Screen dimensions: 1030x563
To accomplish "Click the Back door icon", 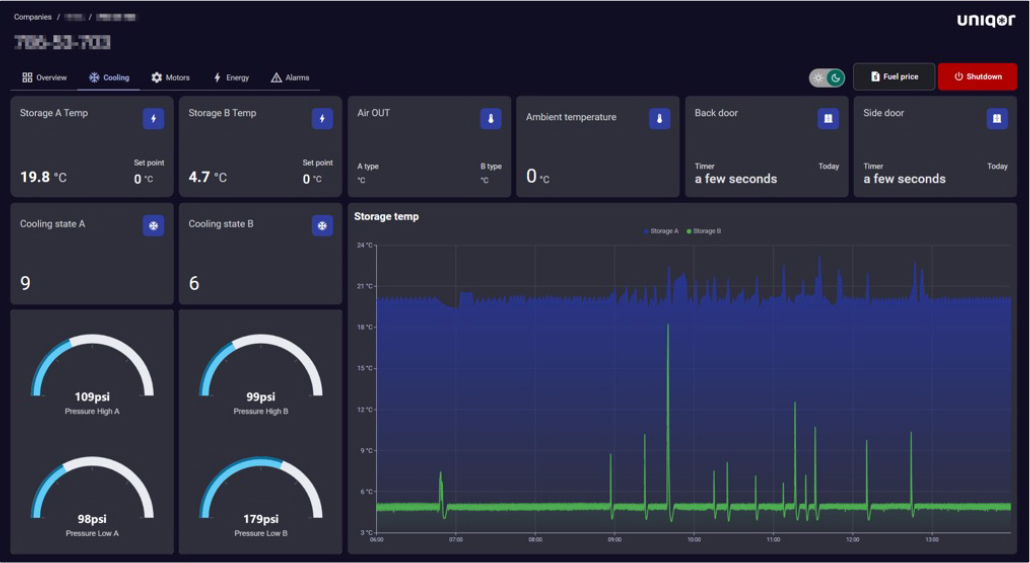I will [828, 119].
